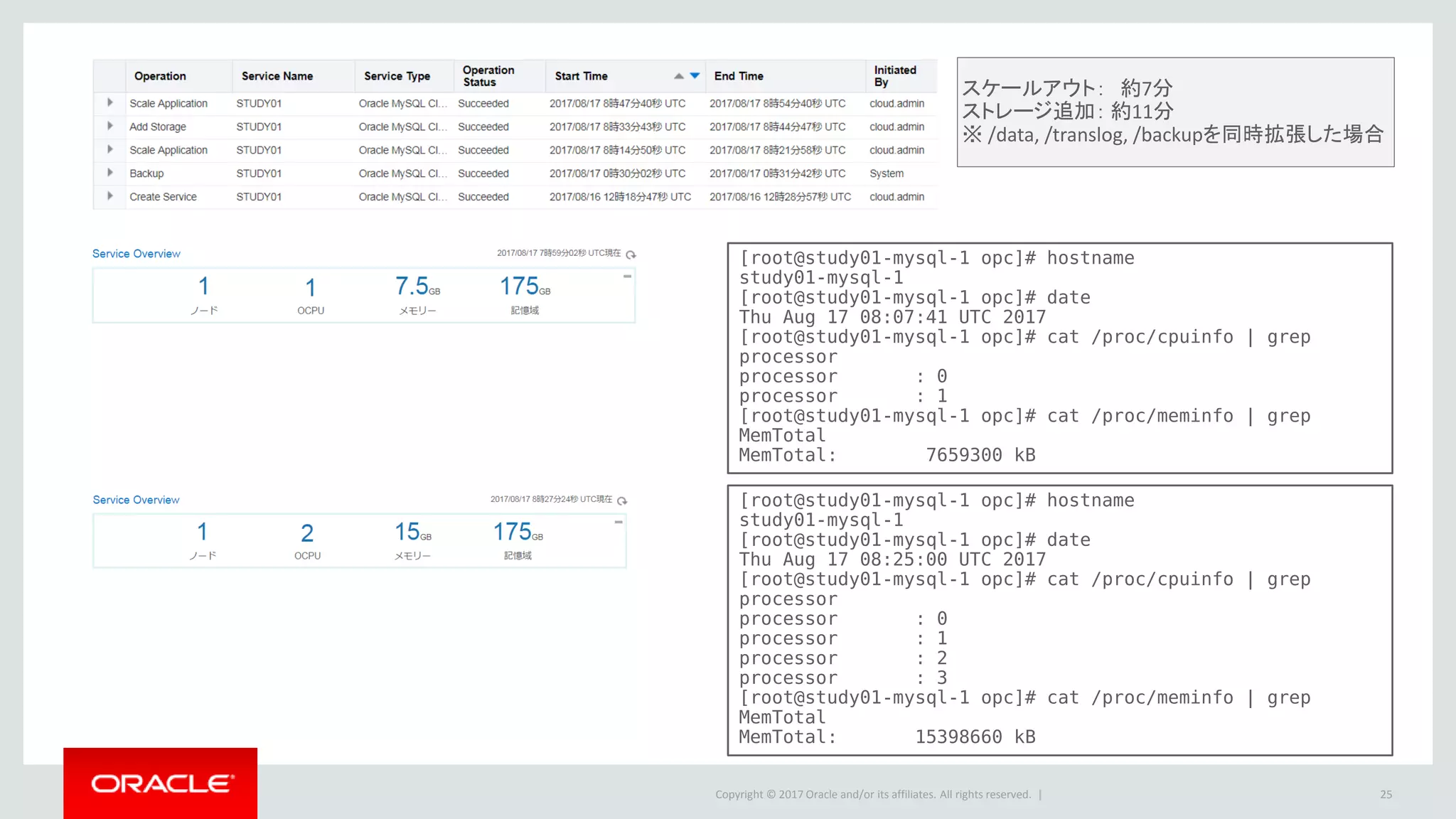Click the Operation Status column header
1456x819 pixels.
488,76
